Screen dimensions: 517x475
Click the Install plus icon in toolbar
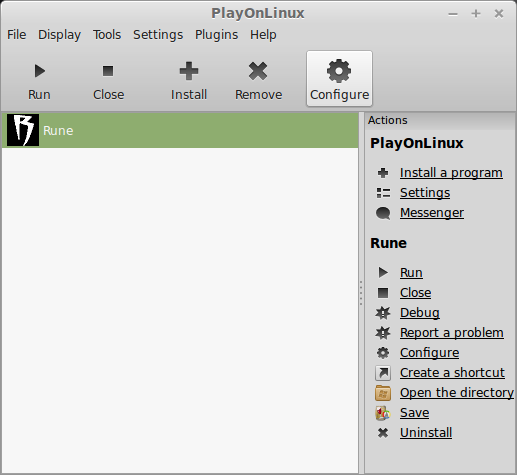coord(189,71)
